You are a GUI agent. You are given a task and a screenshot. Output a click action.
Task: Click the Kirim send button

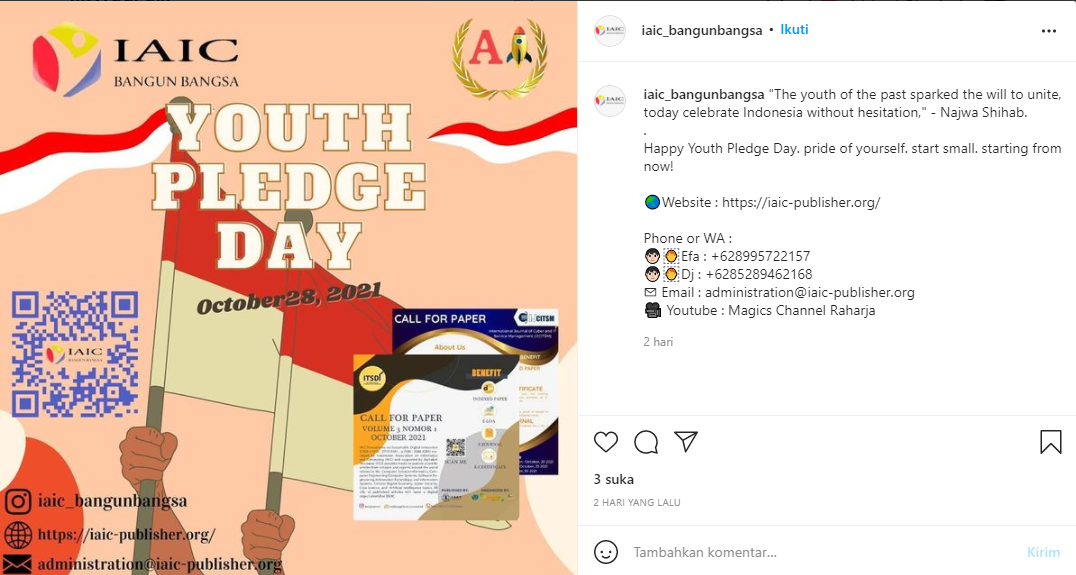coord(1043,552)
